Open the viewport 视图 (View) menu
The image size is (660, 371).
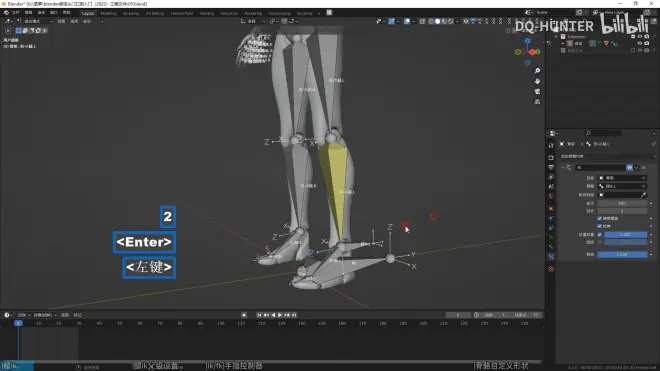click(61, 21)
